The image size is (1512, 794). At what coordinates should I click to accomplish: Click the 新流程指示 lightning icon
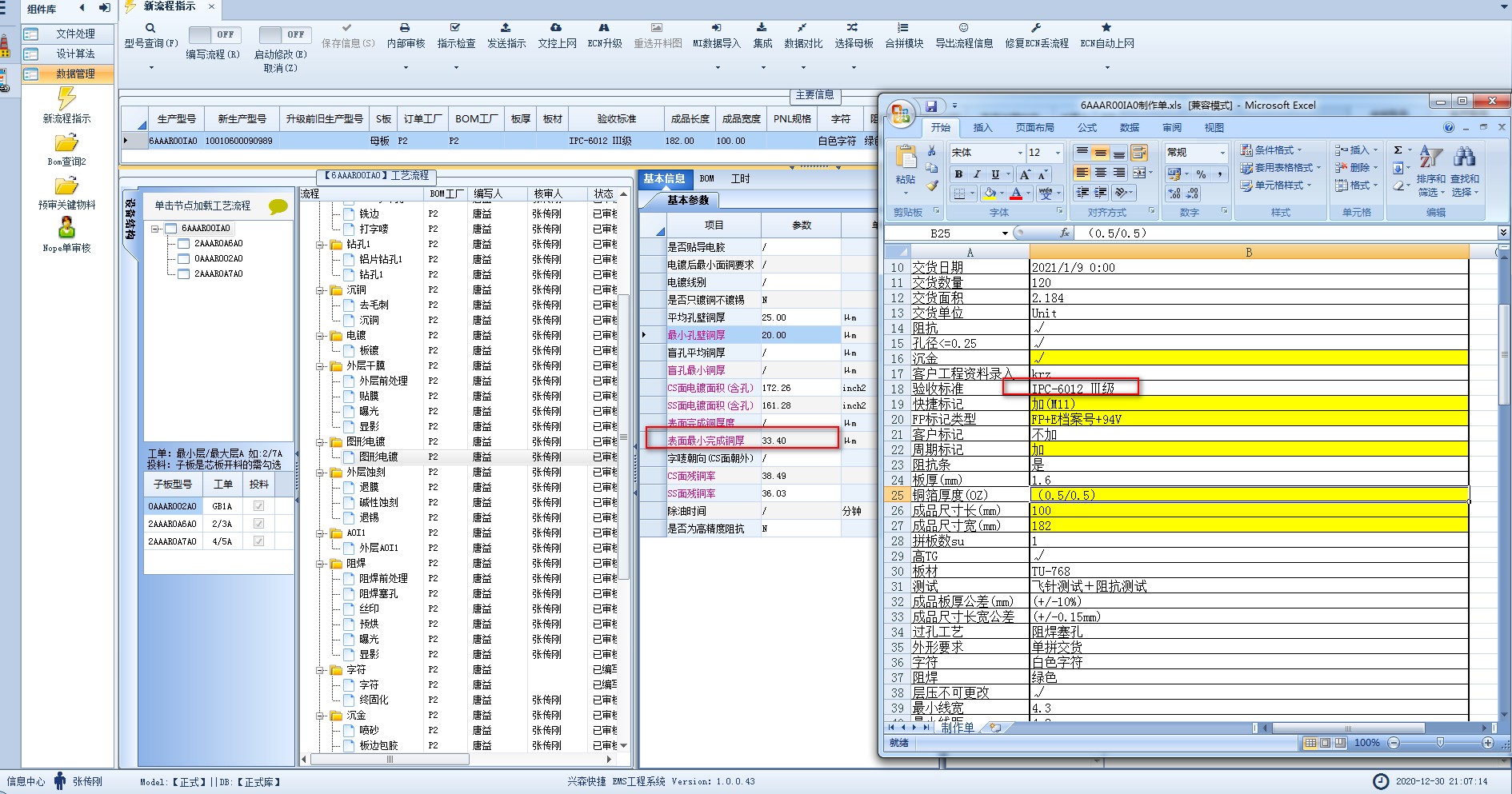pyautogui.click(x=66, y=98)
